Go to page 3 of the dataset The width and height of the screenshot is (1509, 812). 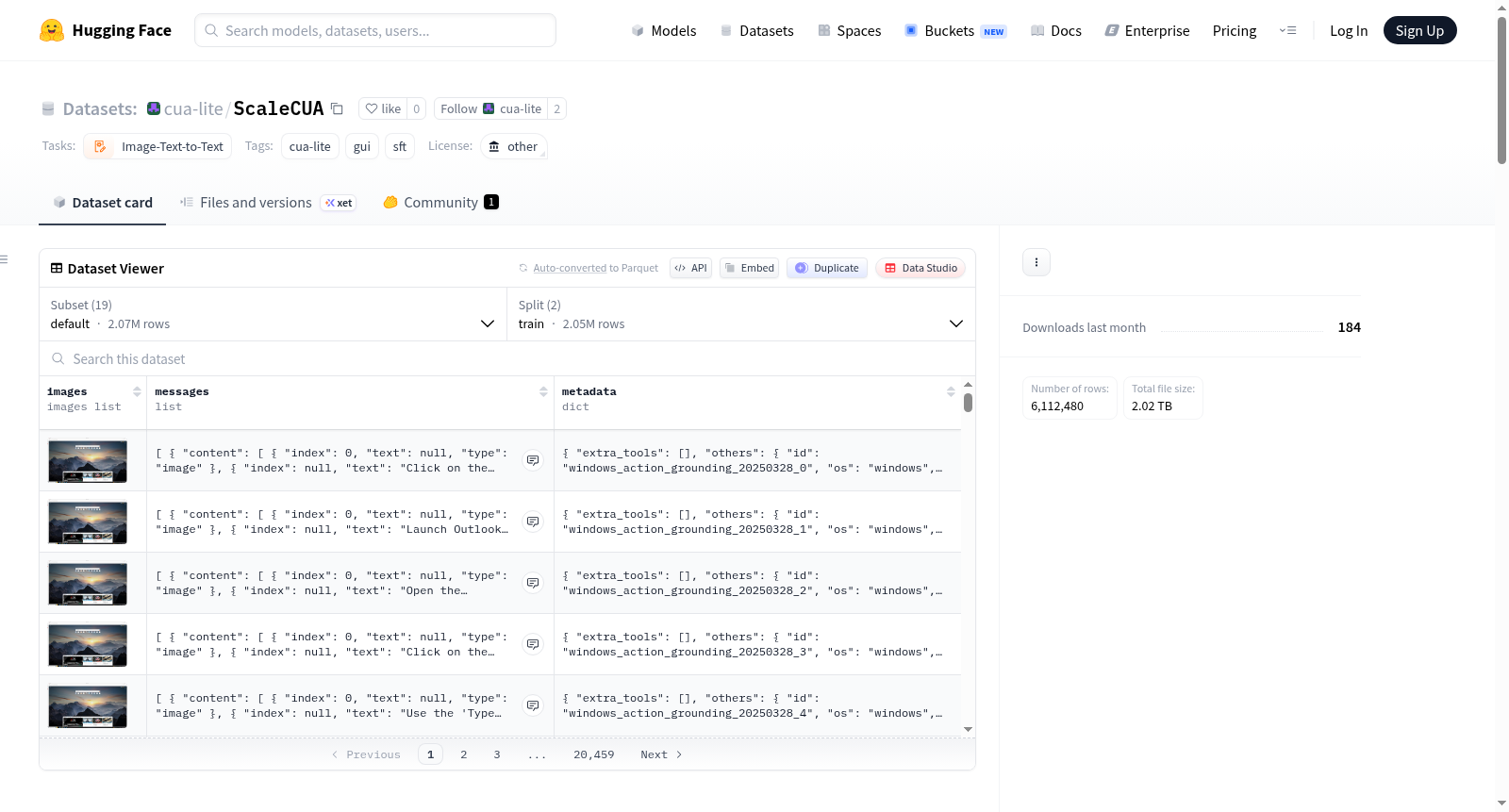(497, 754)
